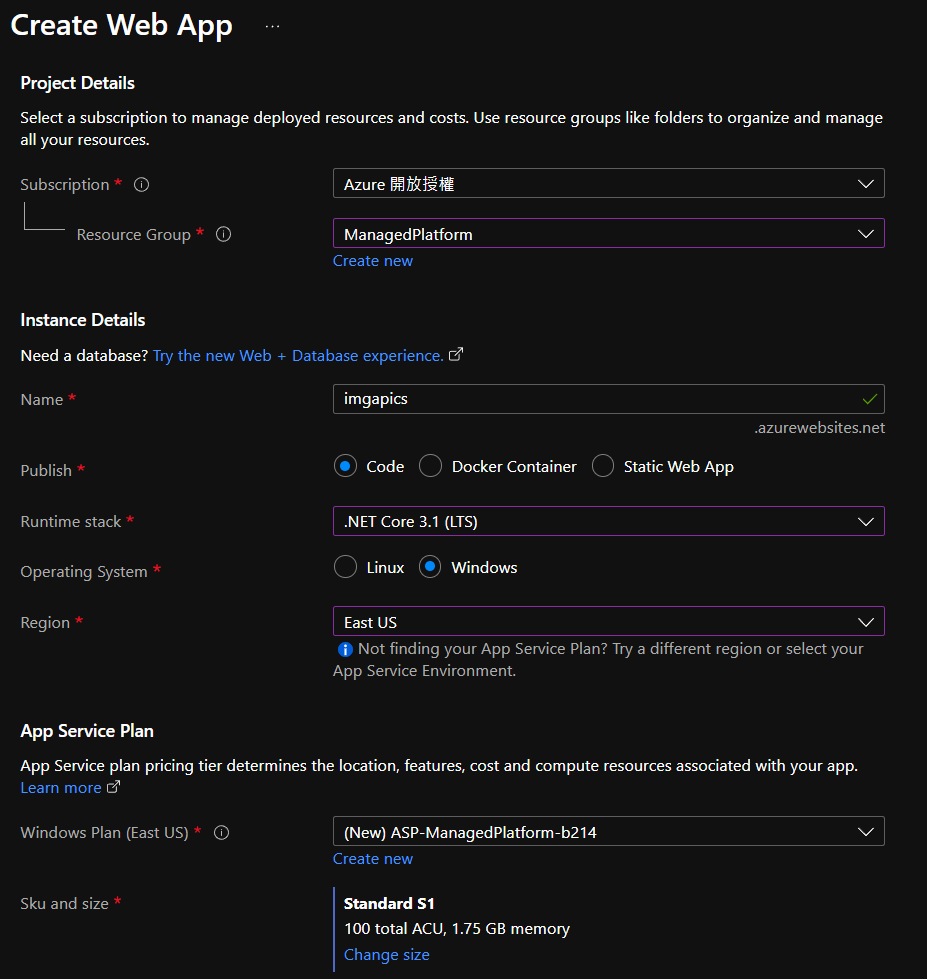Select Windows as the operating system
Screen dimensions: 927x979
pos(430,567)
